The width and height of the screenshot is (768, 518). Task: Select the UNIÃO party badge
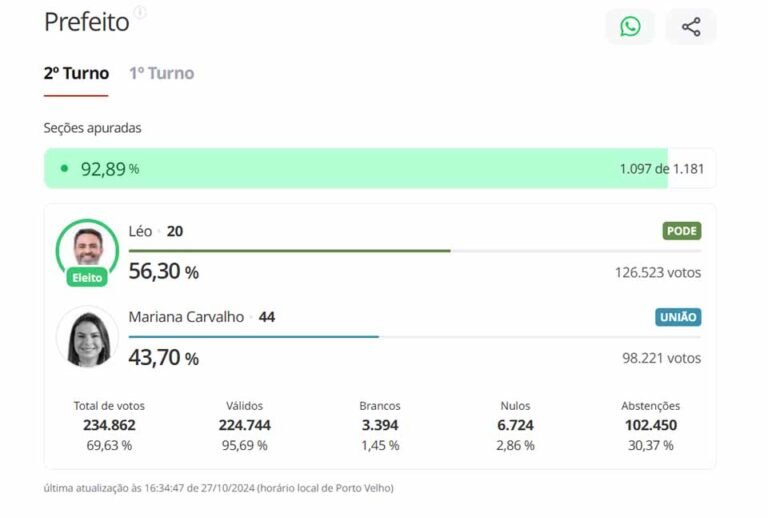tap(678, 317)
